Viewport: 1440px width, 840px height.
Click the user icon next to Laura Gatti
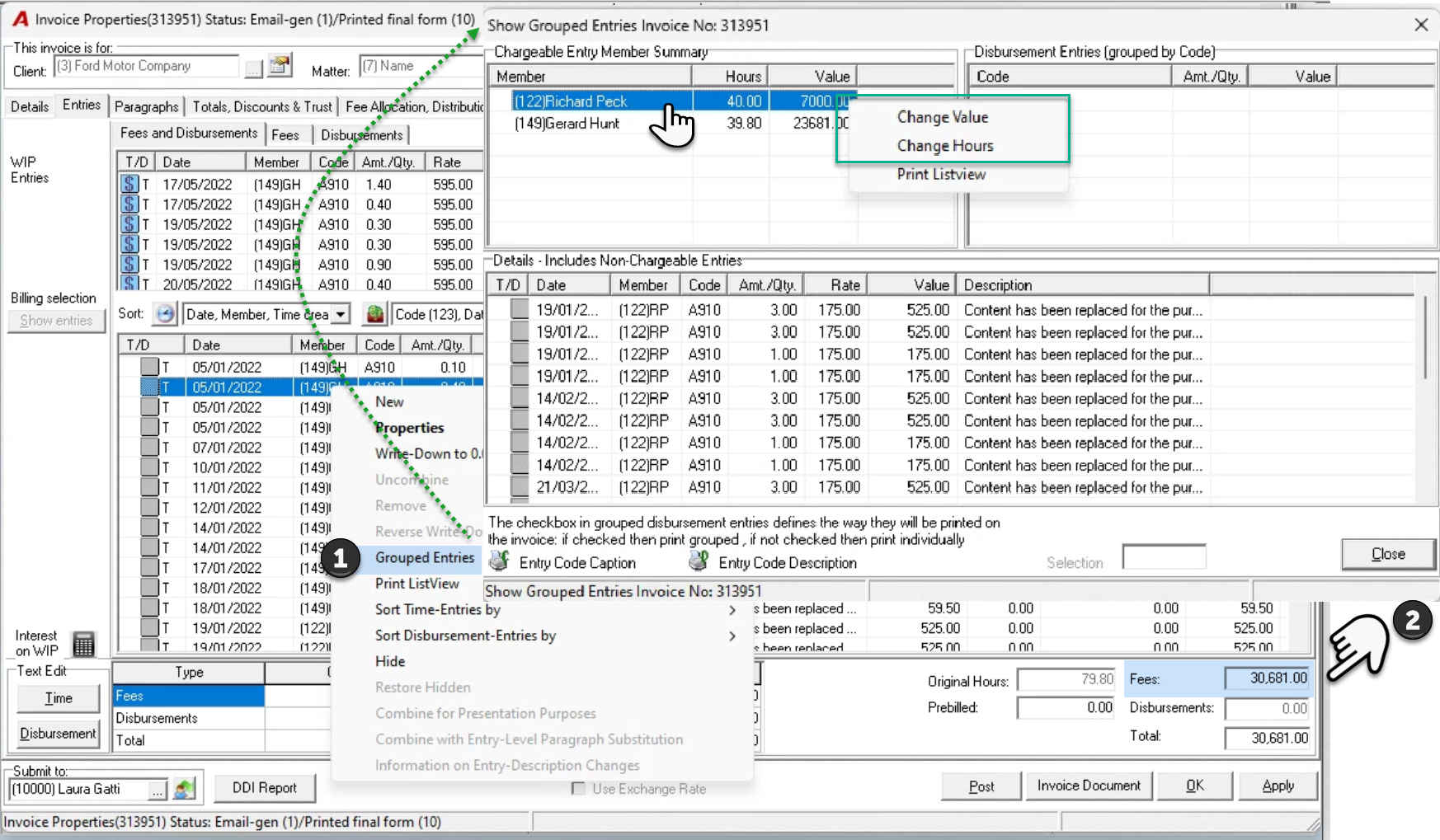pos(185,789)
